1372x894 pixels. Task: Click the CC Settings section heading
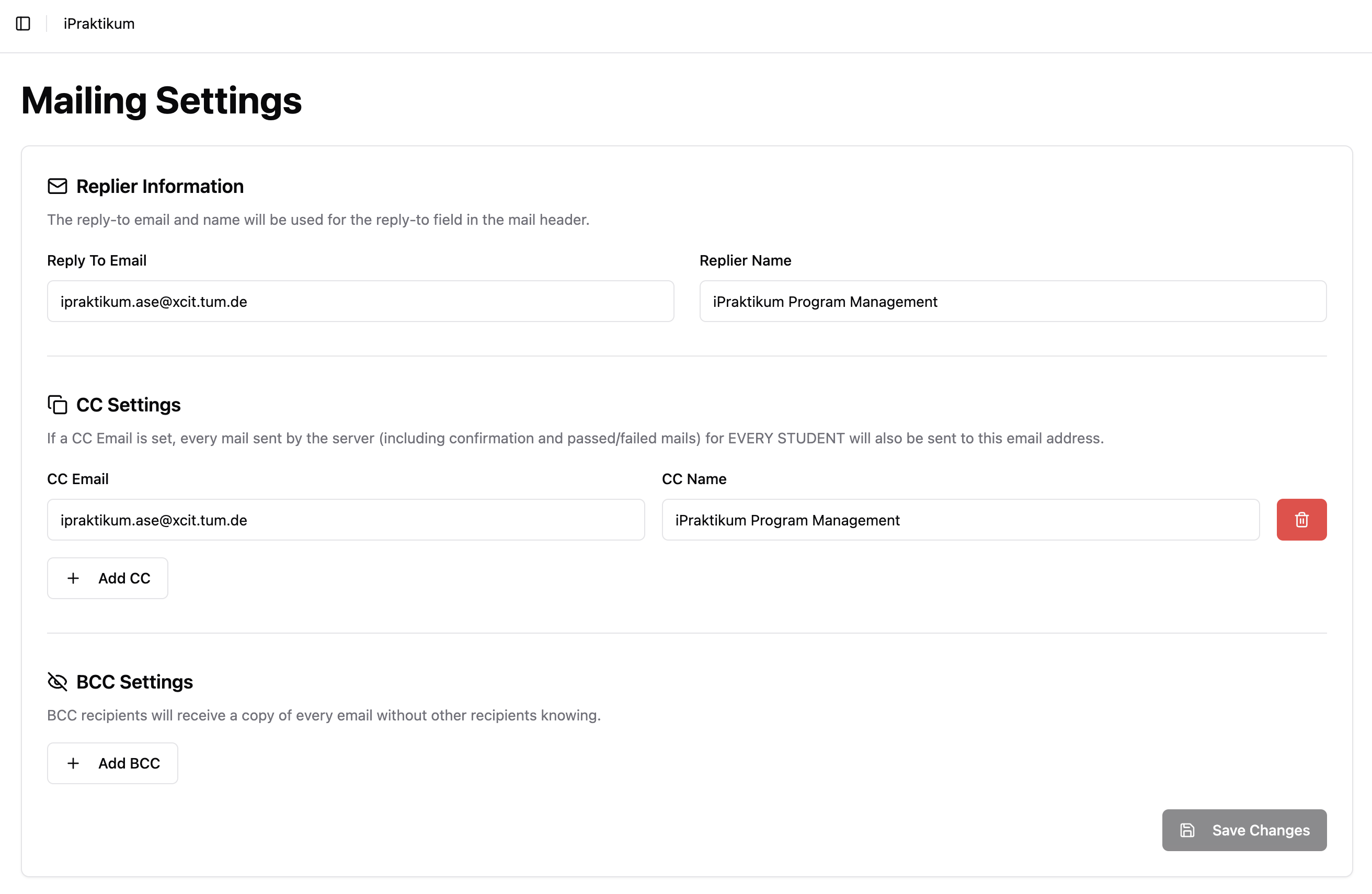point(128,404)
